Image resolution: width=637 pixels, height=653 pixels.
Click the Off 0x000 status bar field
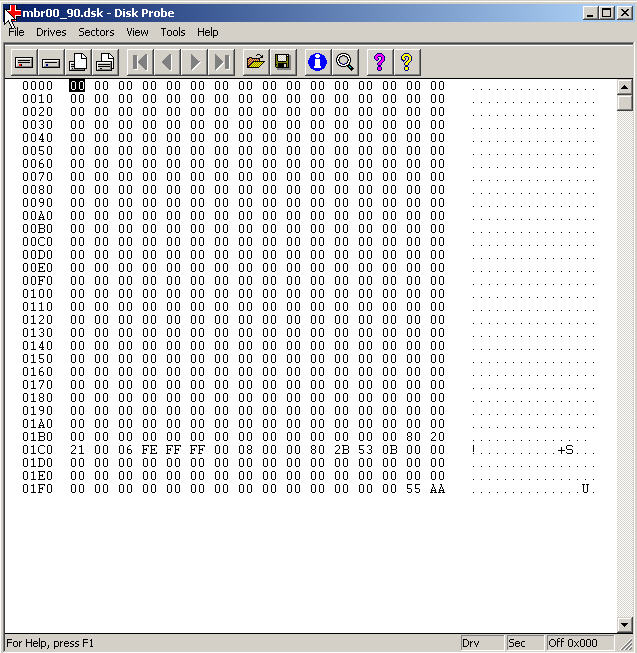(580, 643)
